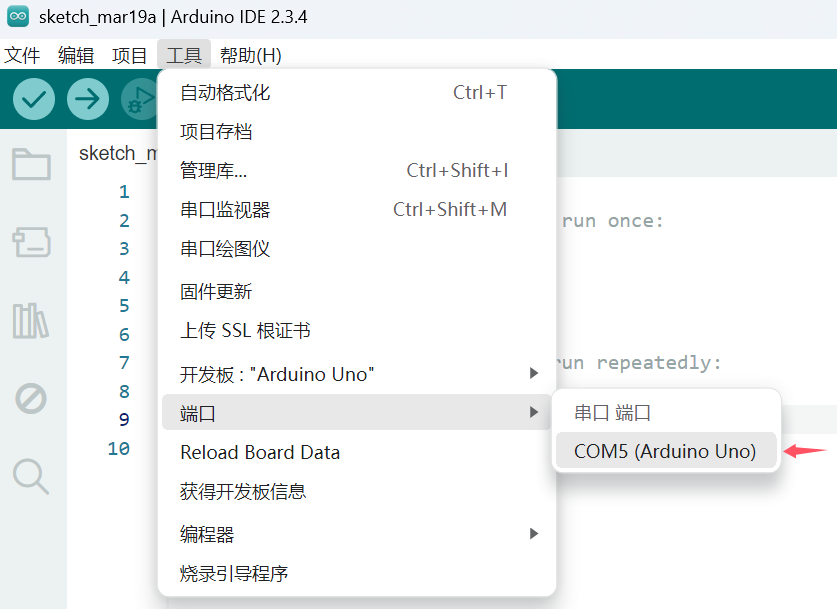Click line number 10 in the gutter

[x=119, y=449]
